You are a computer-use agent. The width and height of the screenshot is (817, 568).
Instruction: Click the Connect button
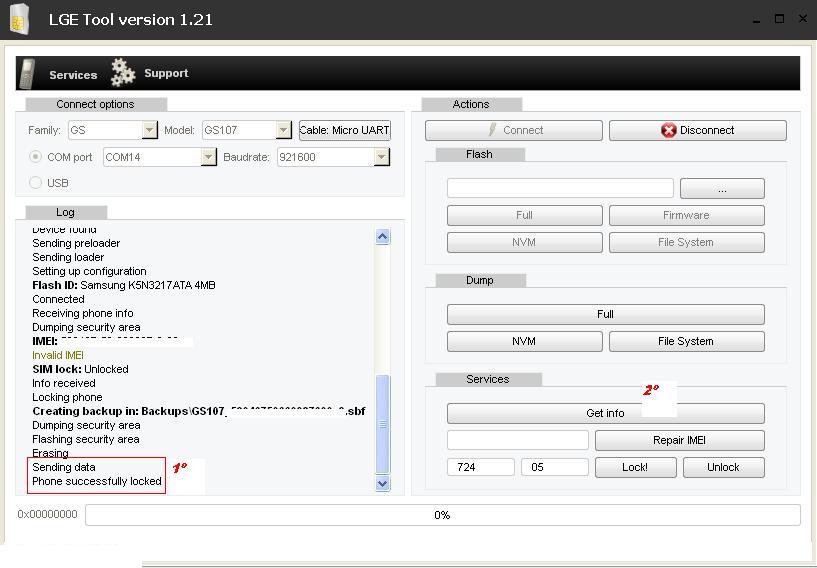click(x=514, y=130)
